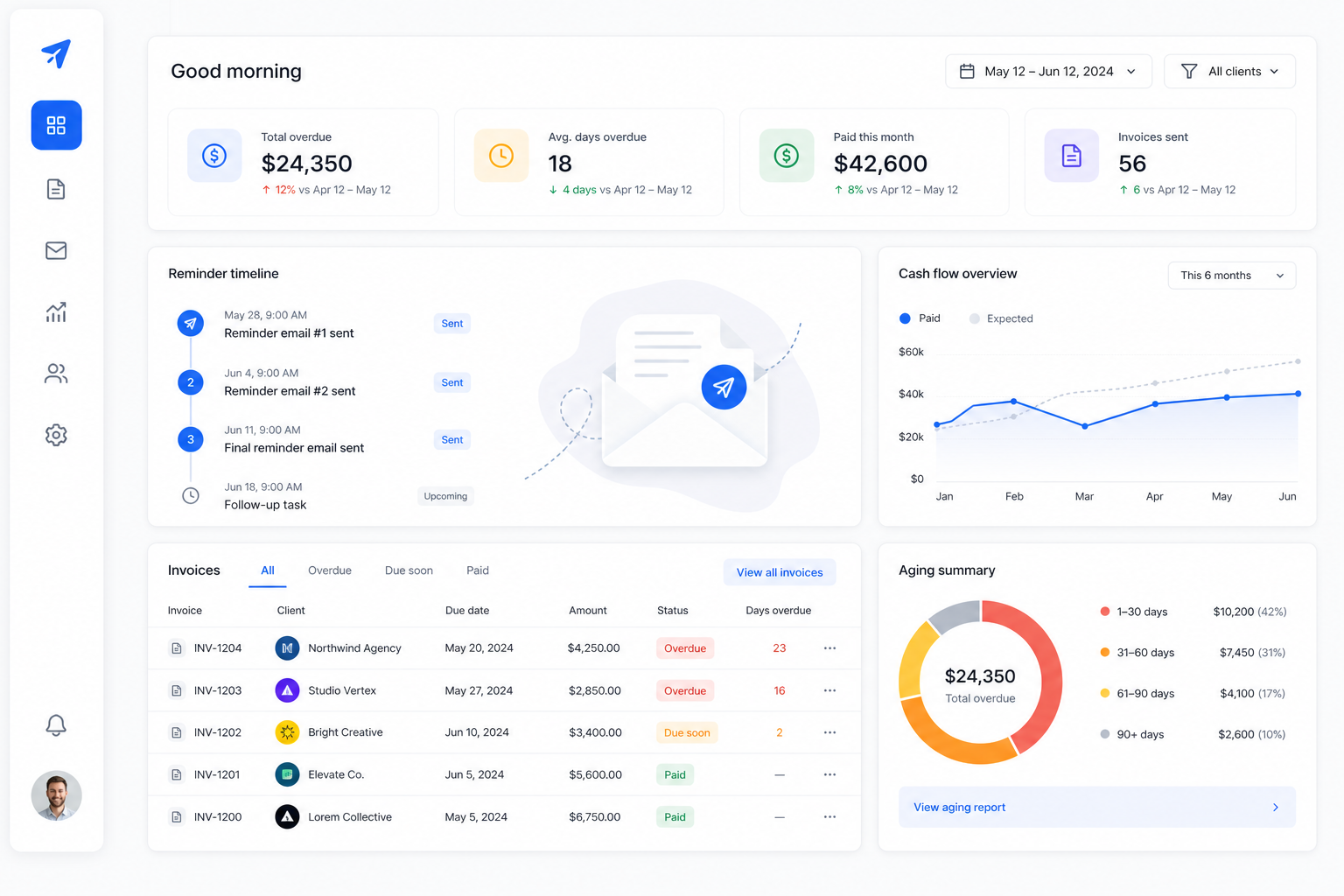Screen dimensions: 1344x896
Task: Select the Overdue tab
Action: 330,570
